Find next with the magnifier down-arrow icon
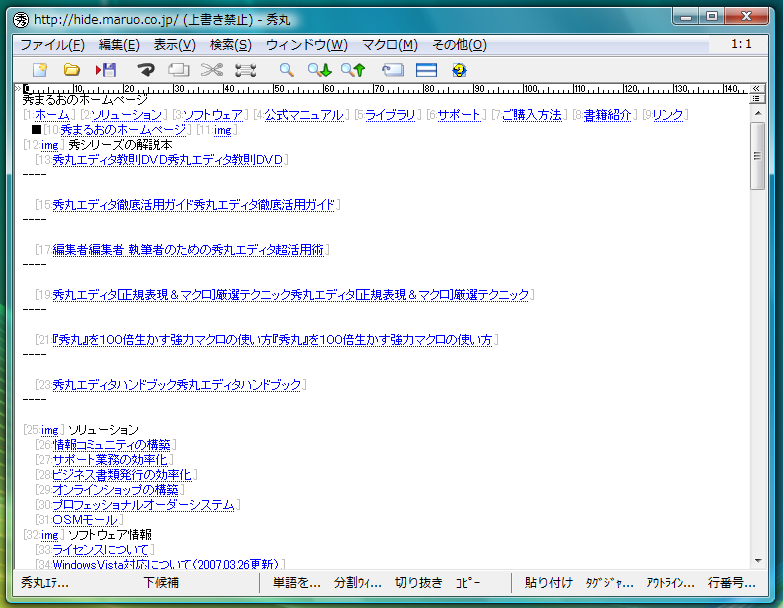Viewport: 783px width, 608px height. coord(320,70)
